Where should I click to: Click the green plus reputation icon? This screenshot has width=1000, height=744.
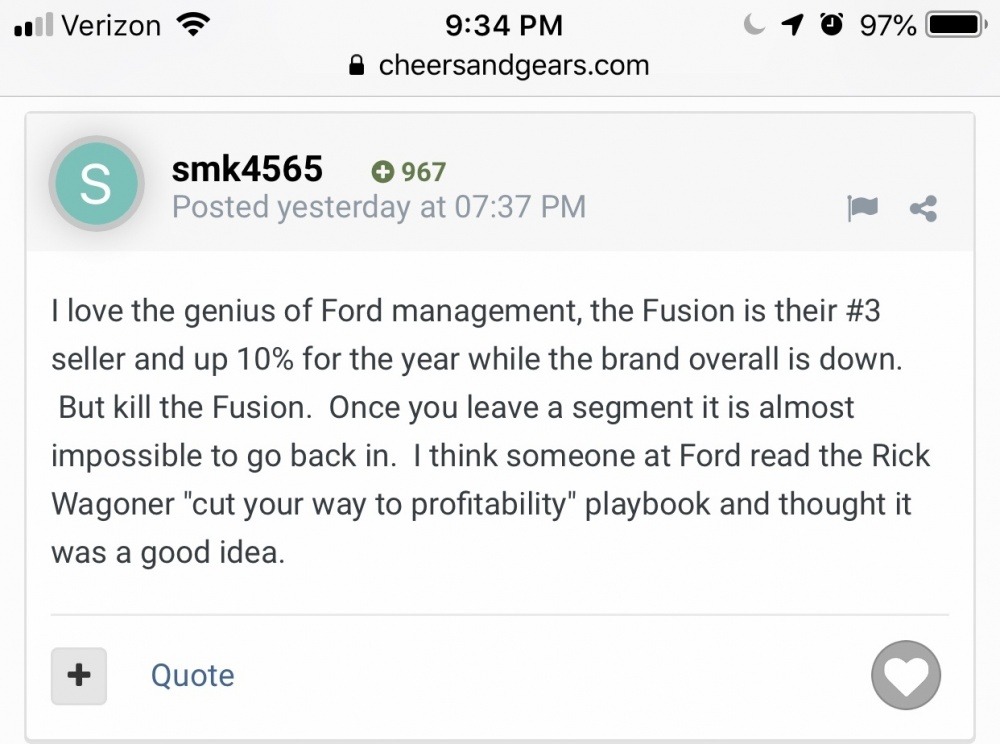point(382,172)
